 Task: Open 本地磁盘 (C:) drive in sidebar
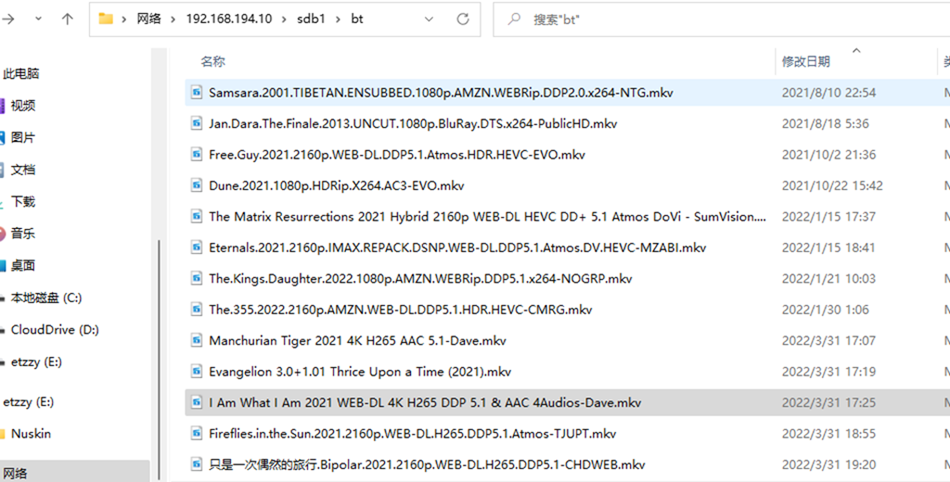[45, 297]
